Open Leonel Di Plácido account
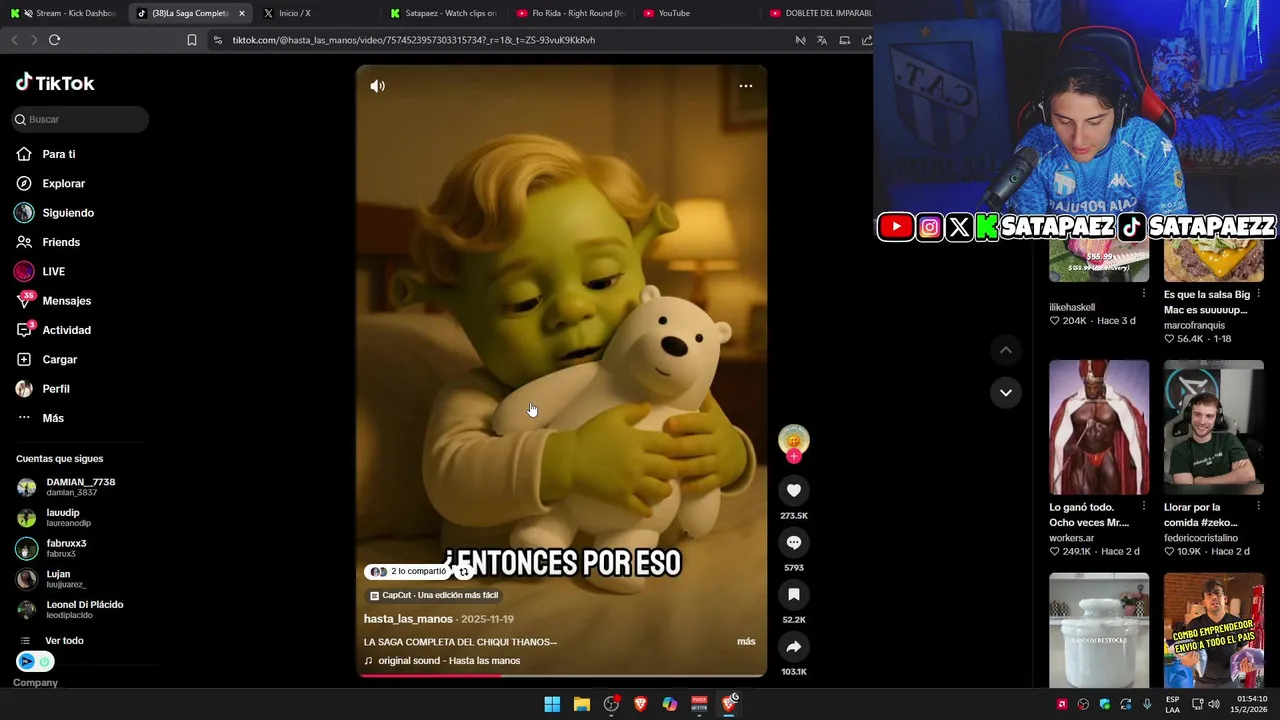Image resolution: width=1280 pixels, height=720 pixels. [72, 609]
